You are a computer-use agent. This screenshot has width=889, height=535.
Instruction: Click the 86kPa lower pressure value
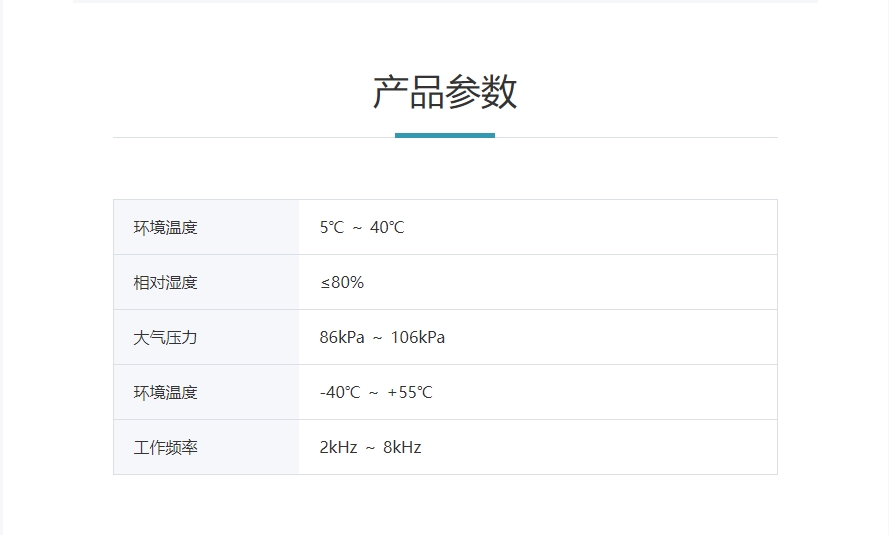[342, 337]
